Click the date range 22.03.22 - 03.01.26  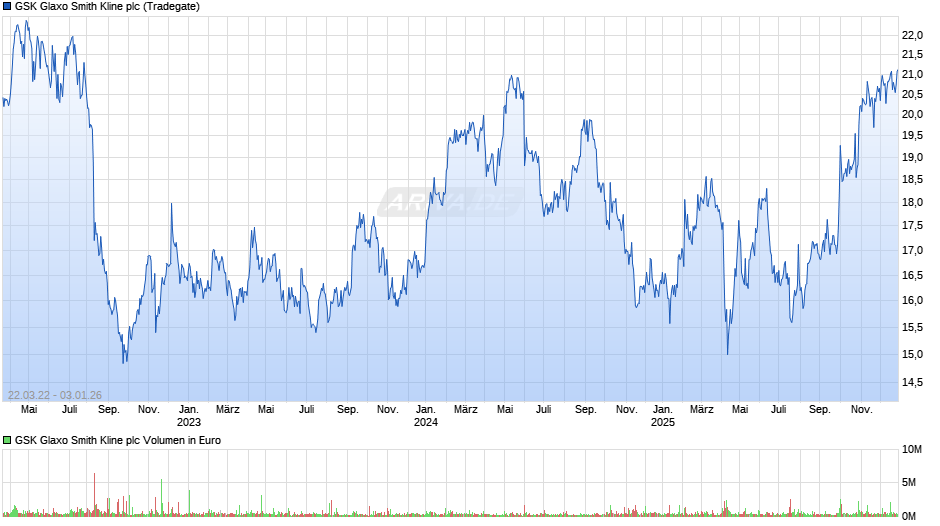[x=55, y=395]
